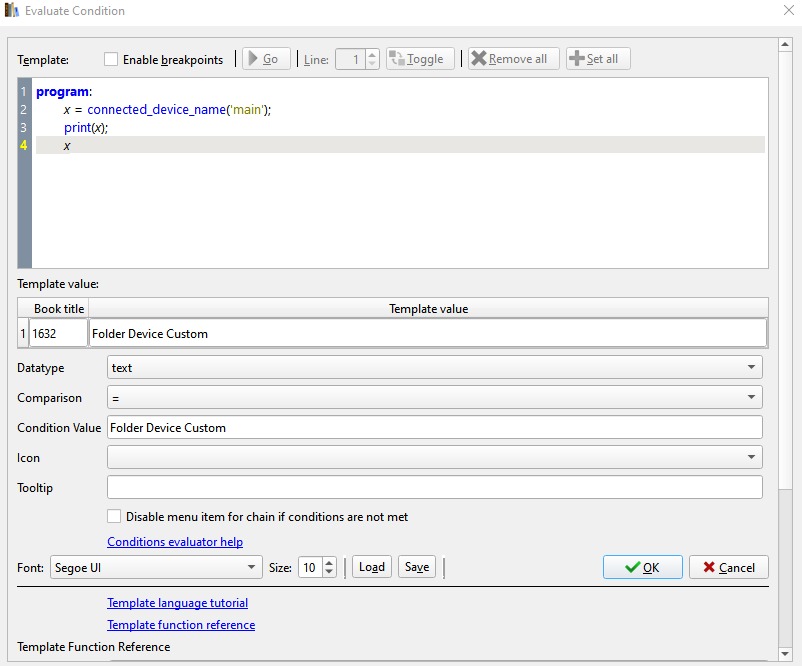Click the Book title column header

pos(59,309)
